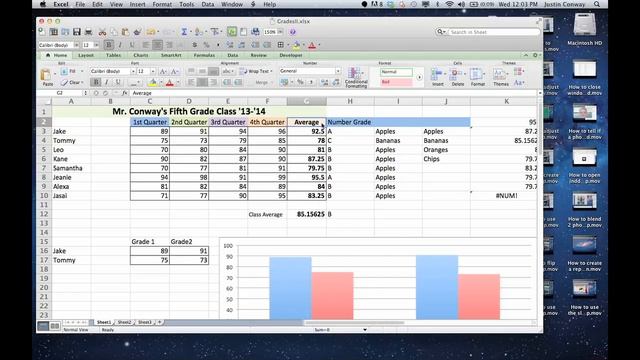Click the ribbon settings gear icon
This screenshot has width=640, height=360.
[x=535, y=55]
